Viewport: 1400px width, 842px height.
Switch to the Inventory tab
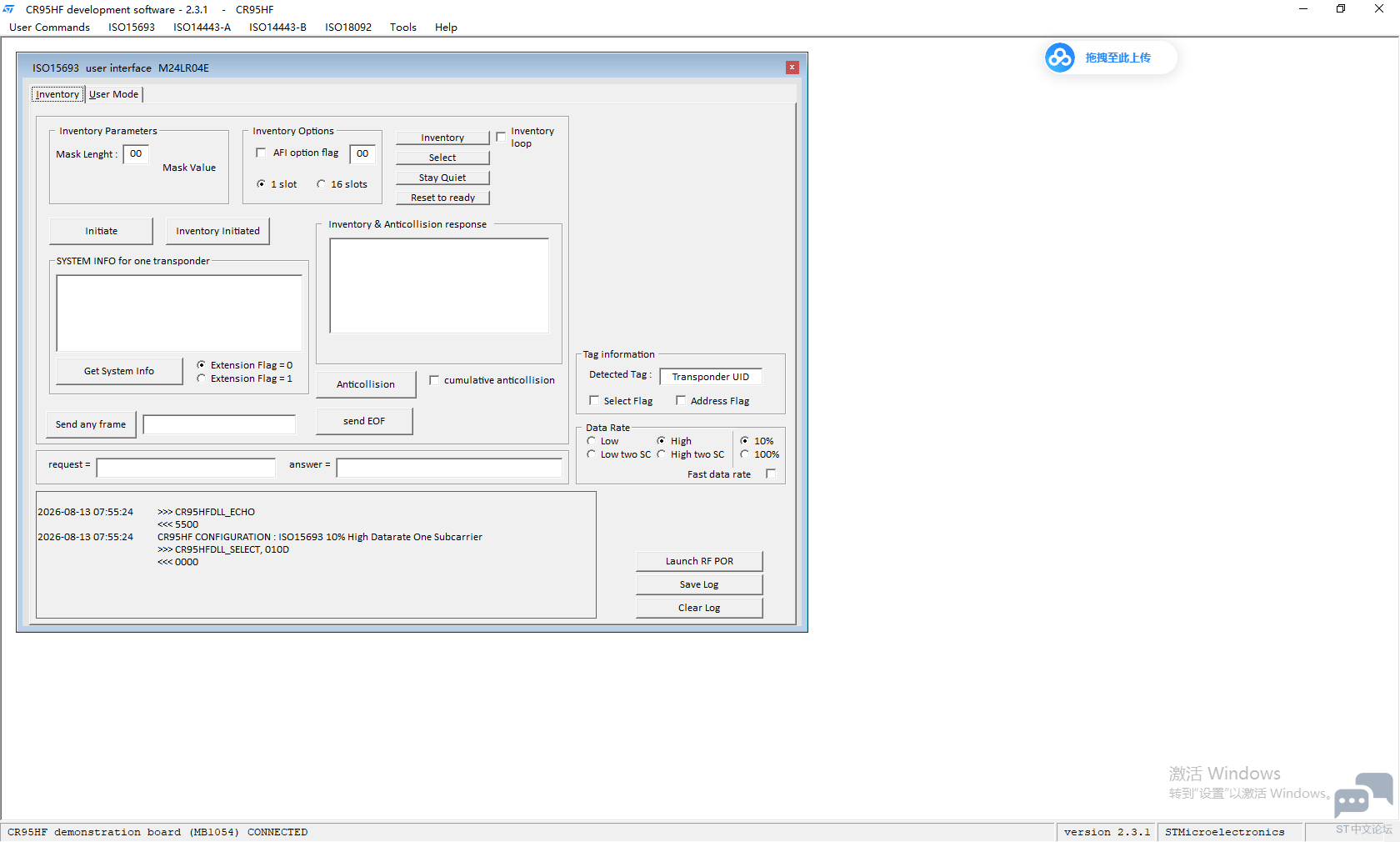(57, 94)
